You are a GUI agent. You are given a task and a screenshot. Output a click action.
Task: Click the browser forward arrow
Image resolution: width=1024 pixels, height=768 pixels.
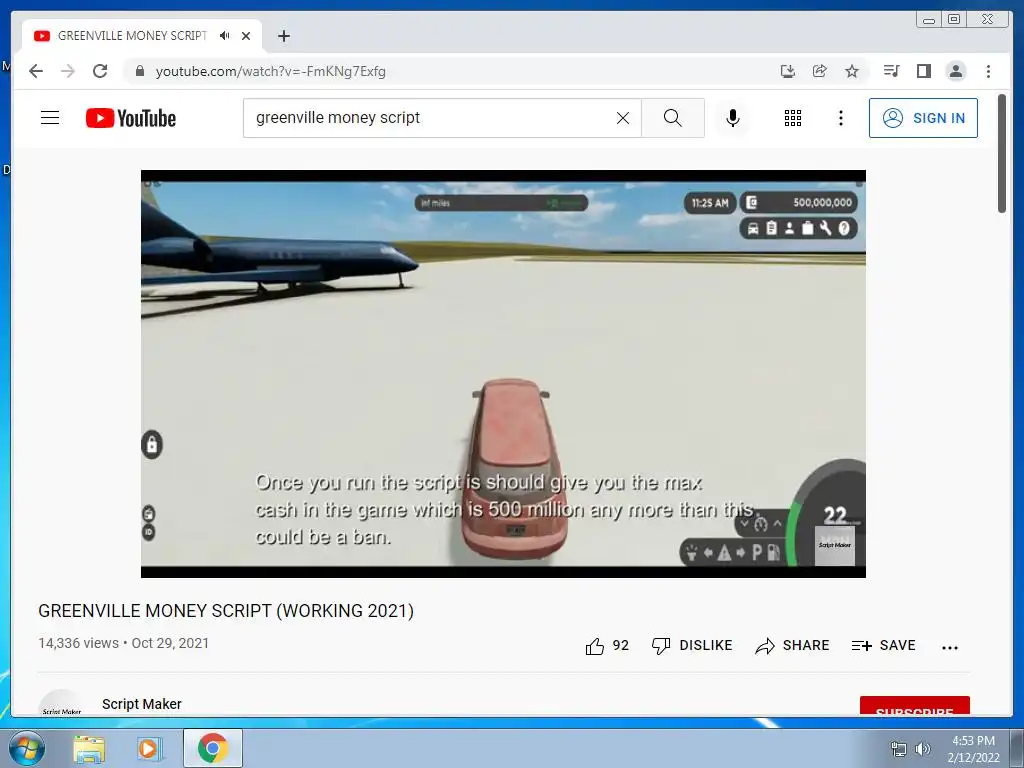[68, 71]
